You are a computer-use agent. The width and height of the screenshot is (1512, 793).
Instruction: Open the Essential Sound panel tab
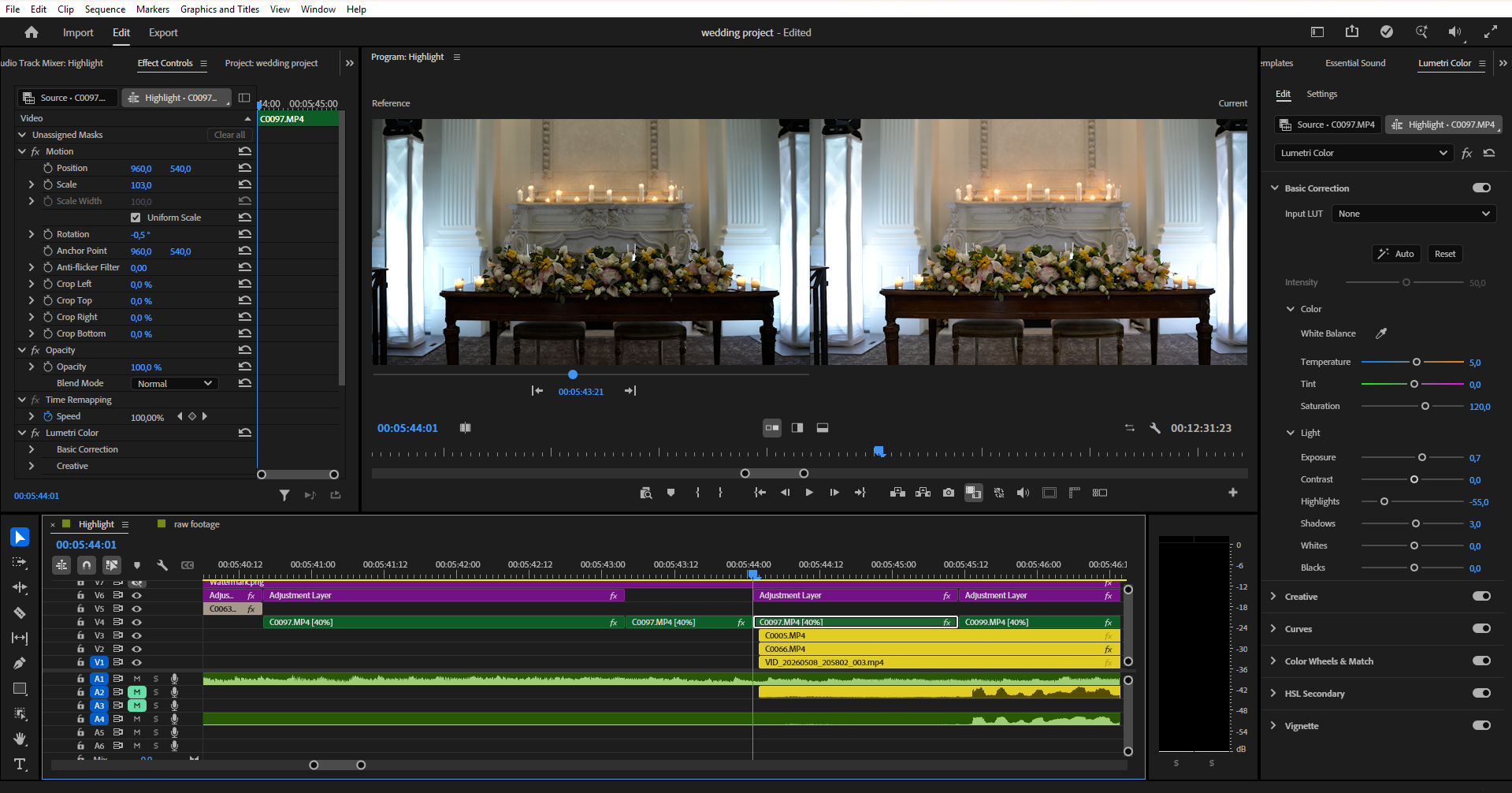coord(1355,63)
